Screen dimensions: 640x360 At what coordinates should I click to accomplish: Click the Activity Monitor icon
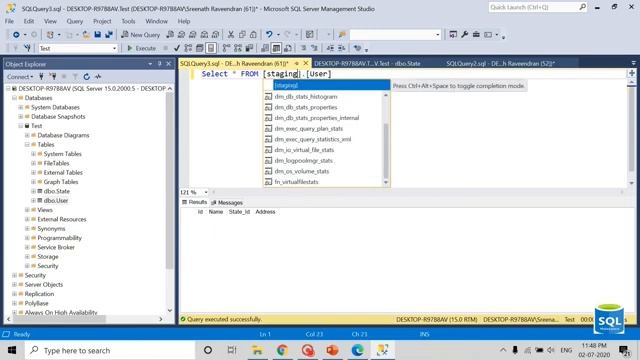98,76
